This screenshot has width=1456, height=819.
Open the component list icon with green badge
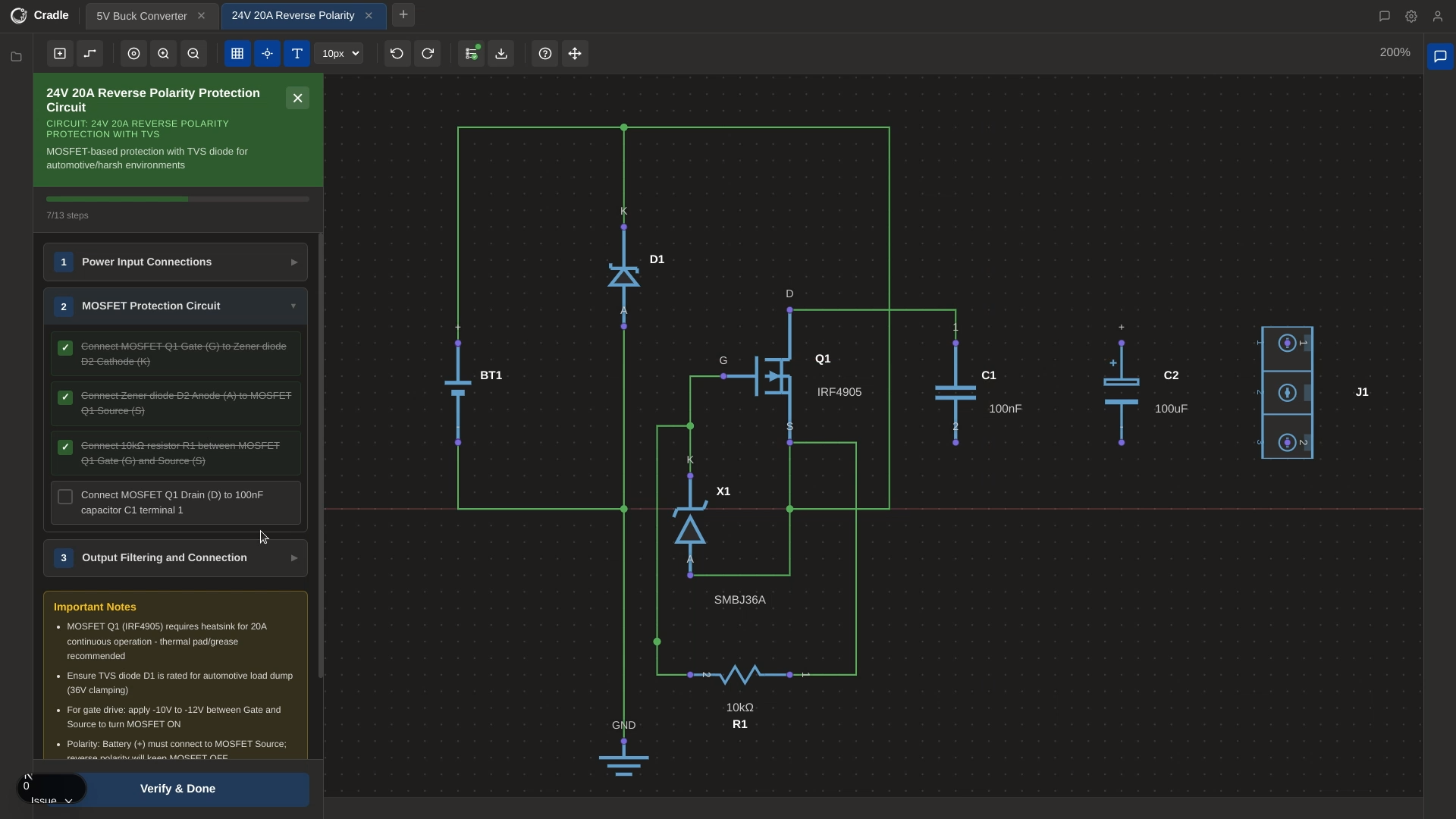[471, 53]
